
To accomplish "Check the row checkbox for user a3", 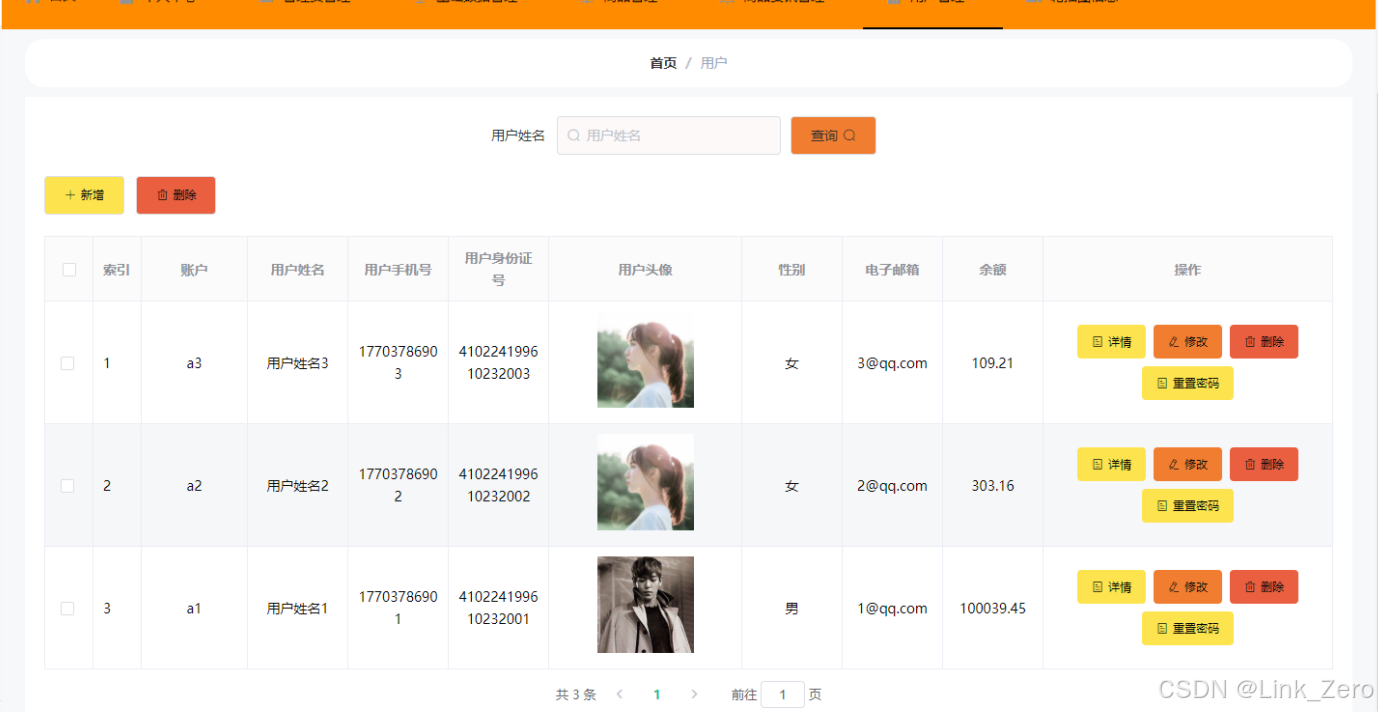I will pyautogui.click(x=67, y=363).
